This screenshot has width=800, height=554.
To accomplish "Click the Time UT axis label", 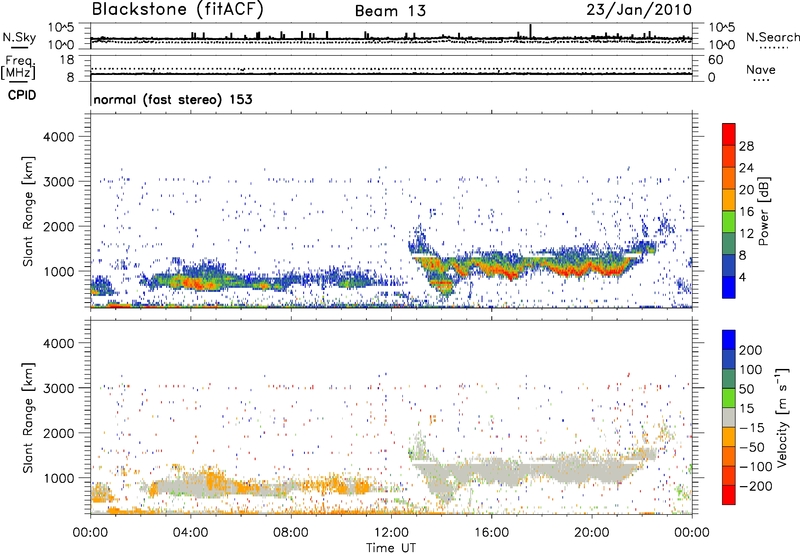I will coord(391,548).
